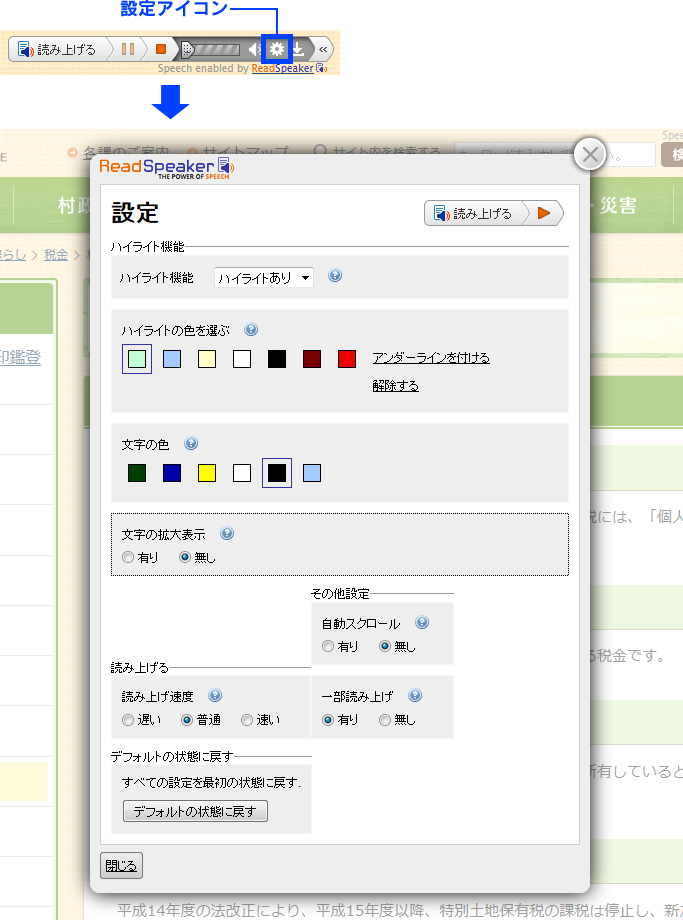Viewport: 683px width, 920px height.
Task: Click the volume speaker icon in player
Action: click(x=255, y=49)
